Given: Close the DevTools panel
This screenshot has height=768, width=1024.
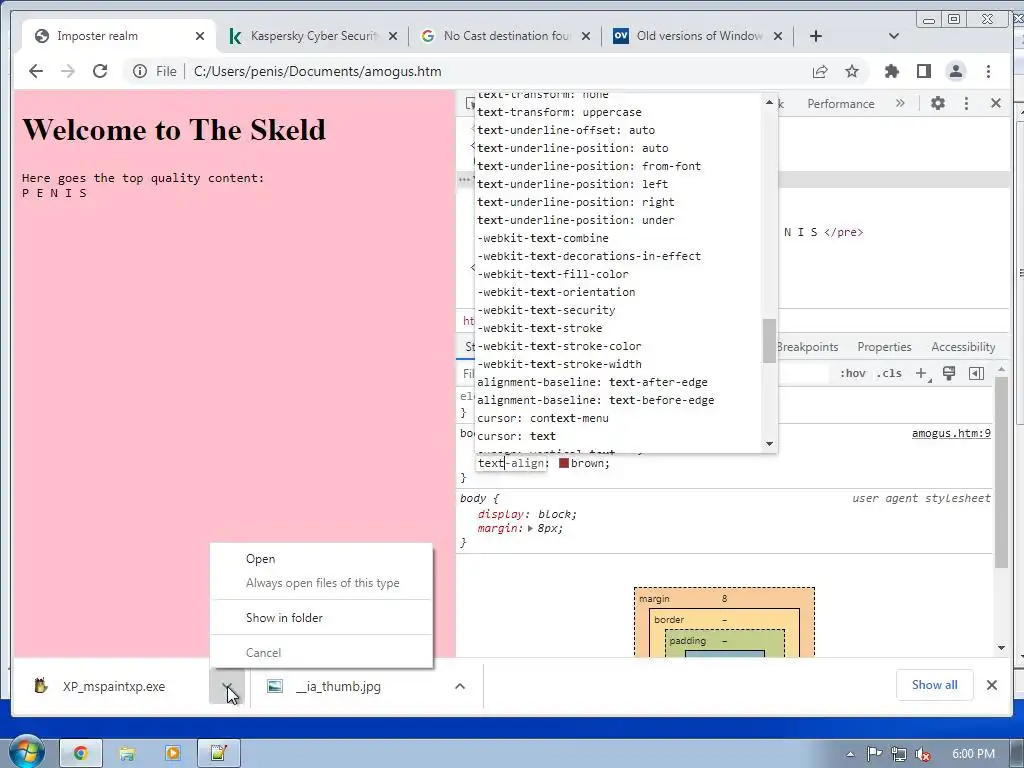Looking at the screenshot, I should pos(996,103).
